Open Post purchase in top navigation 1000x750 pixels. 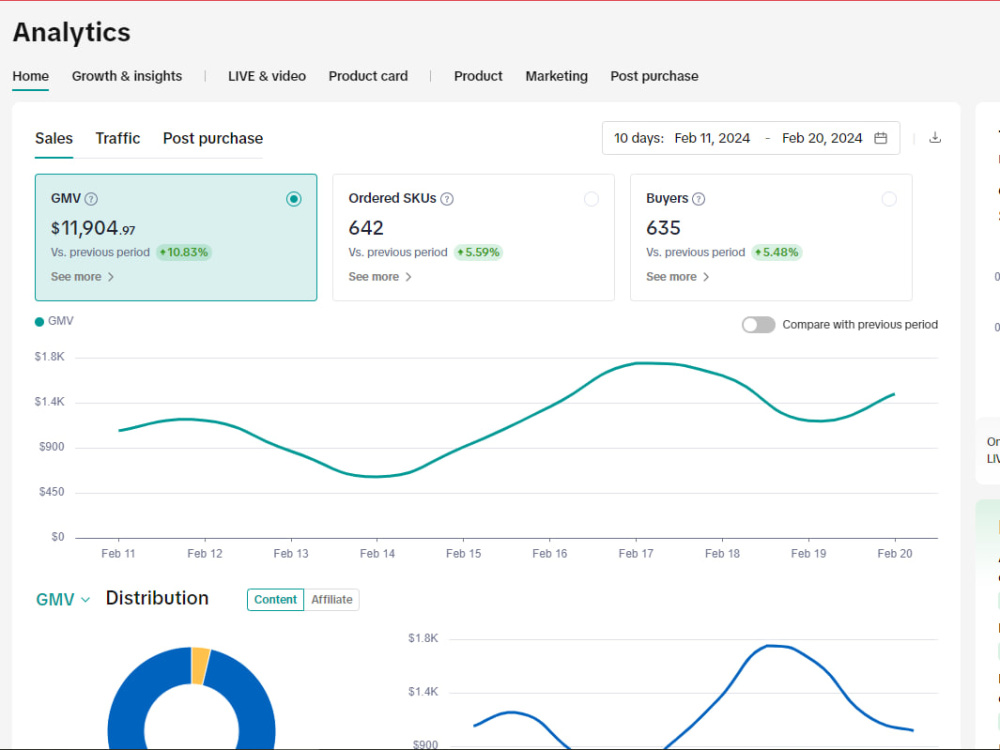pyautogui.click(x=654, y=76)
